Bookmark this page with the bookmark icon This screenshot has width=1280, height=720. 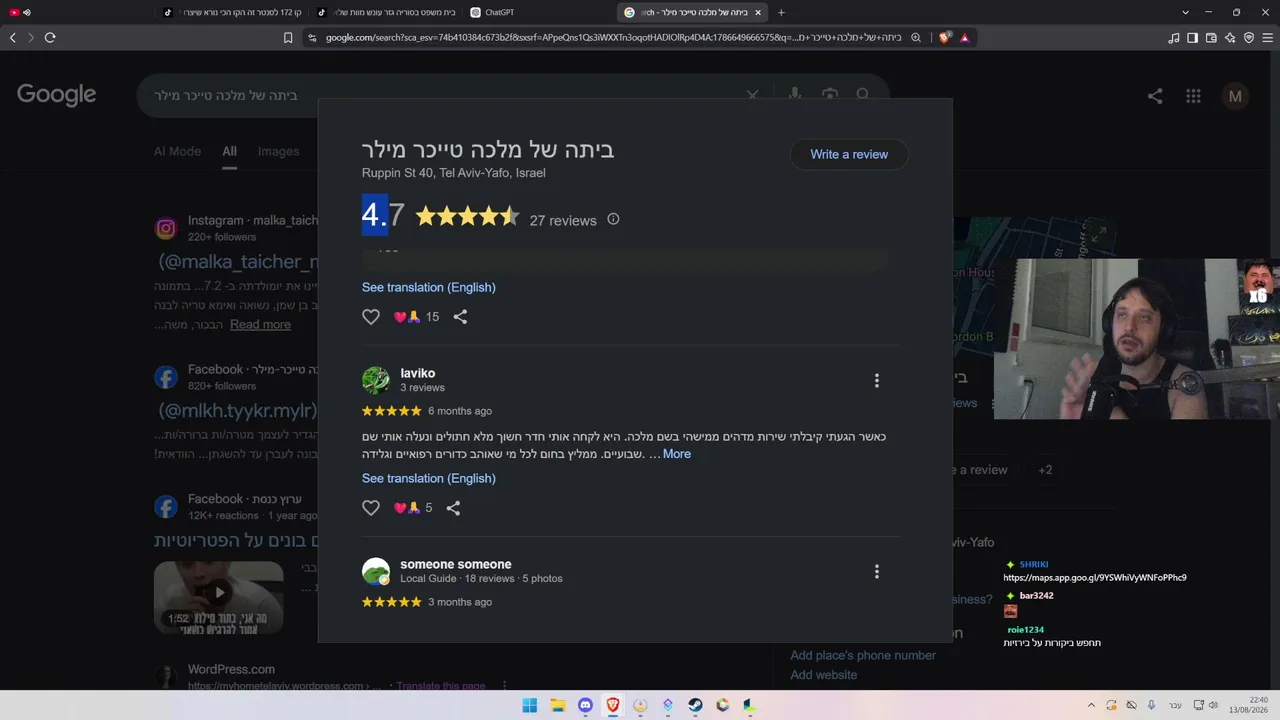(x=288, y=38)
